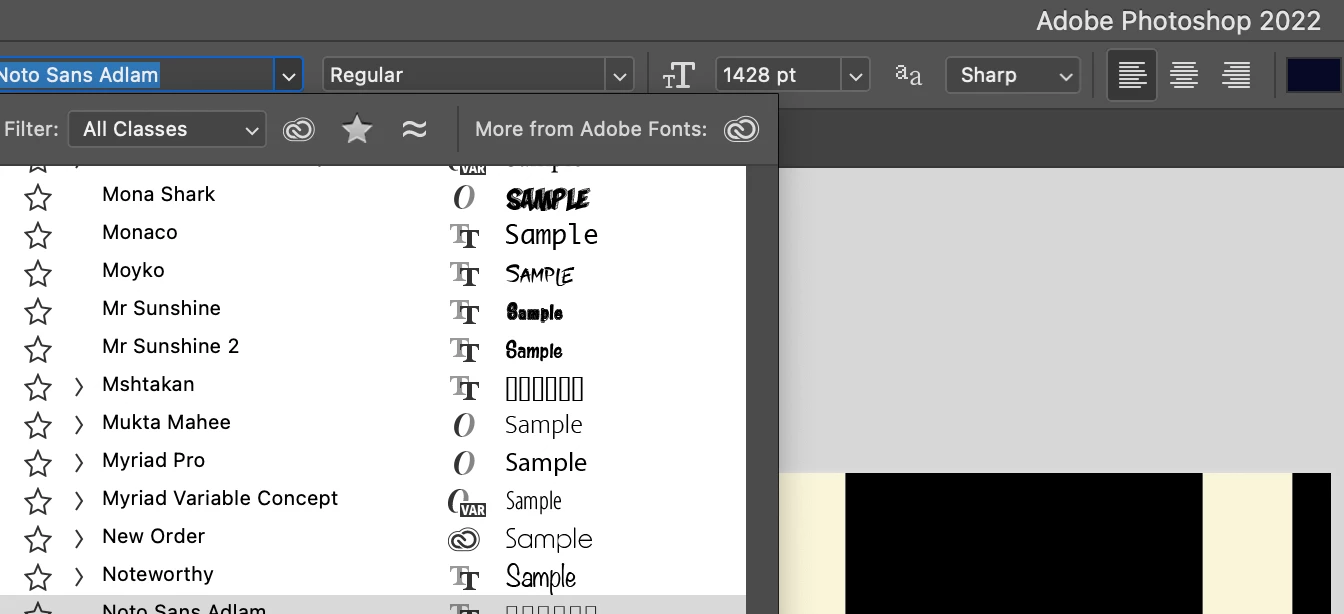Select the Moyko font

(133, 270)
